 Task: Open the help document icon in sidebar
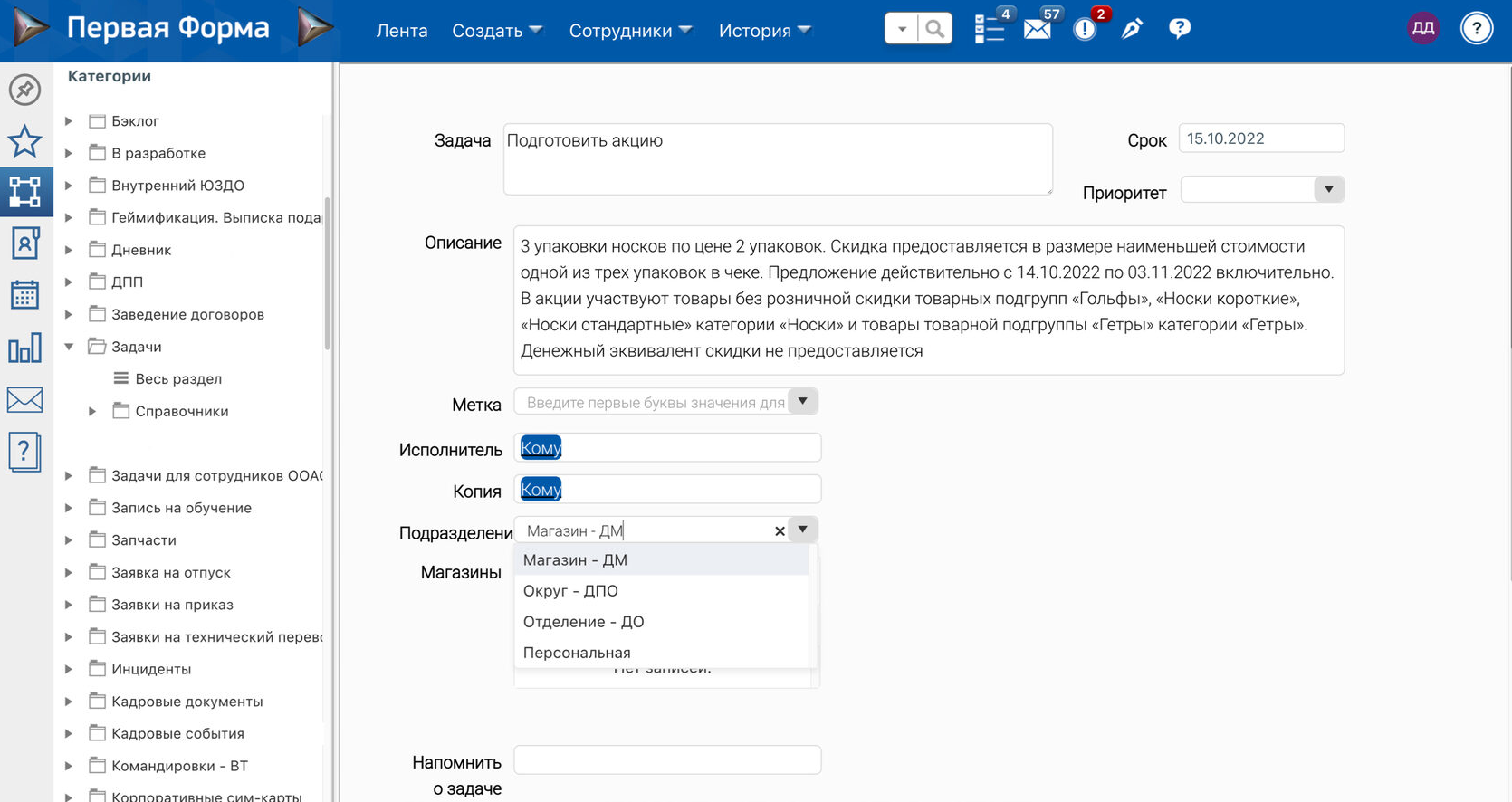24,451
